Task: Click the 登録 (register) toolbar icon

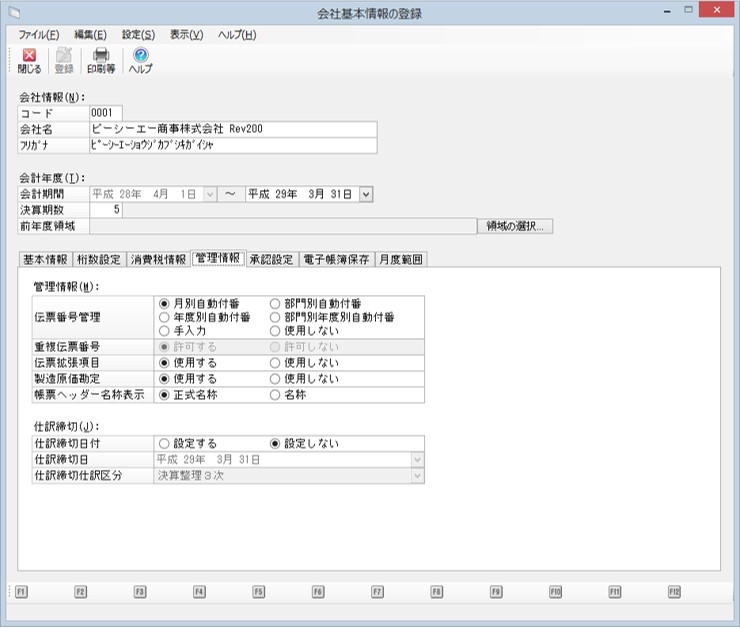Action: (64, 60)
